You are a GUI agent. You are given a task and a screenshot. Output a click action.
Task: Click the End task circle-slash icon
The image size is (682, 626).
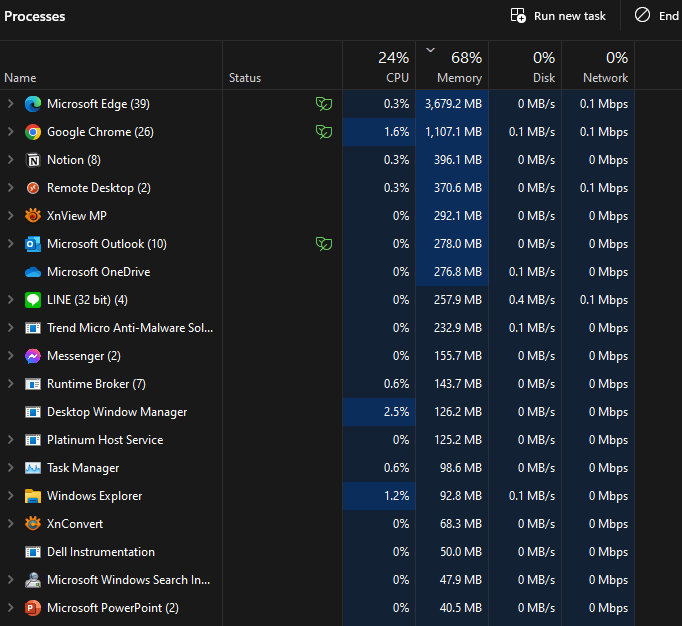pos(642,15)
